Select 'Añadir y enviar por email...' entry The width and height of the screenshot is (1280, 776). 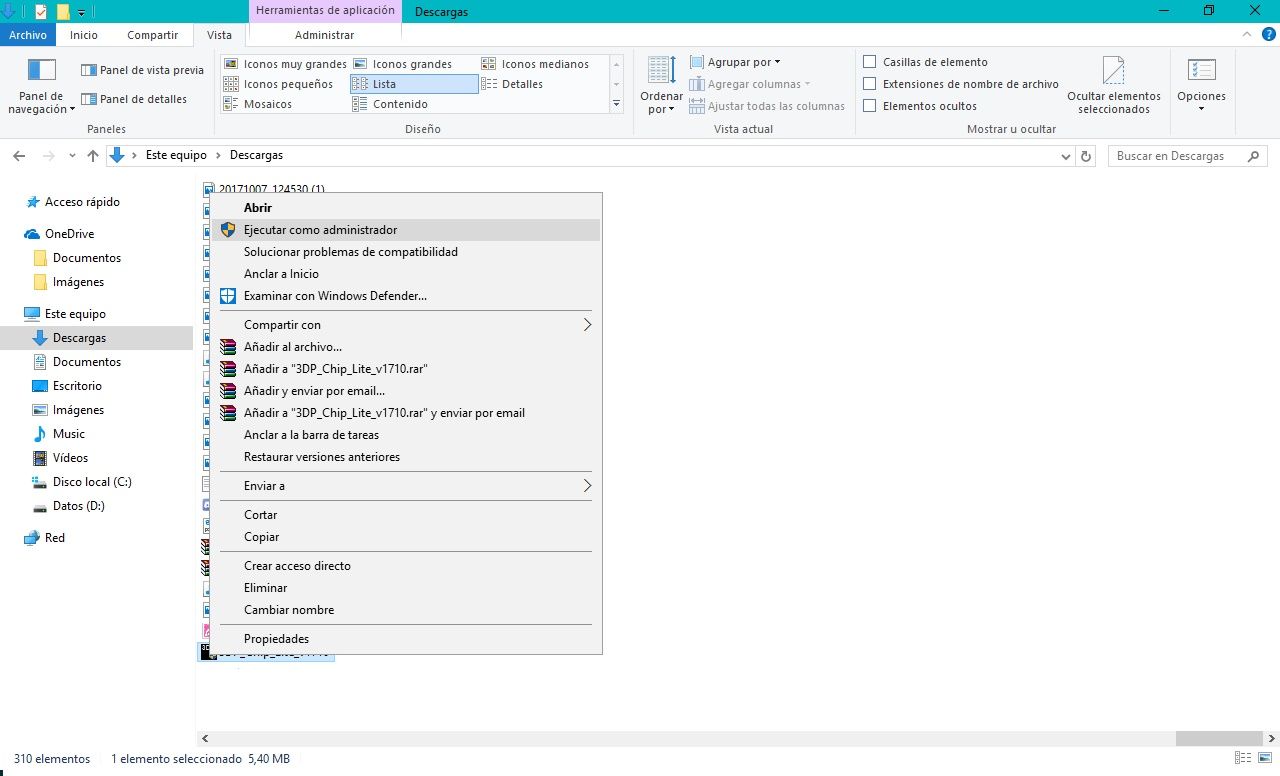(406, 391)
